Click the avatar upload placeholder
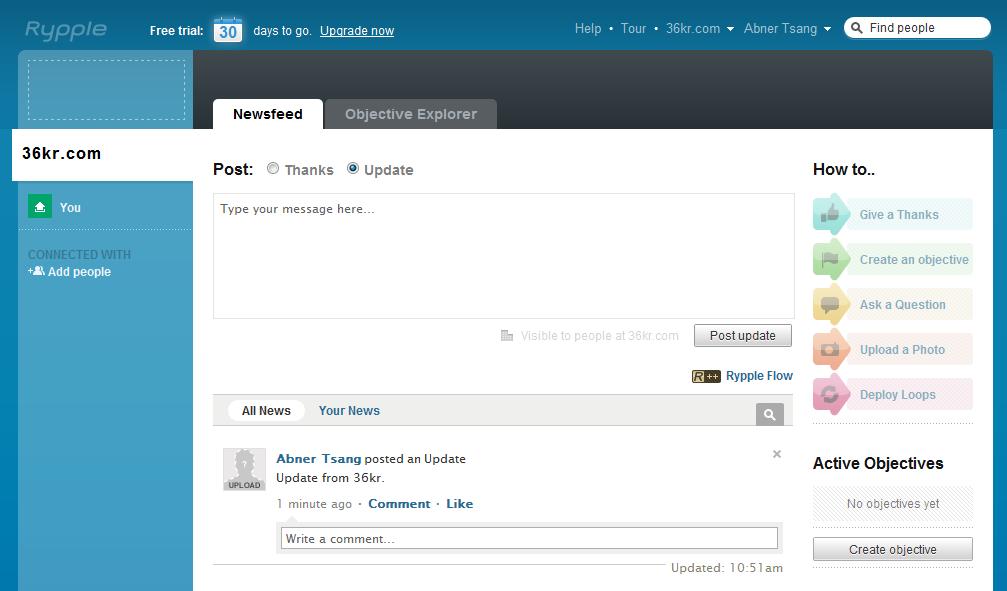 point(244,470)
